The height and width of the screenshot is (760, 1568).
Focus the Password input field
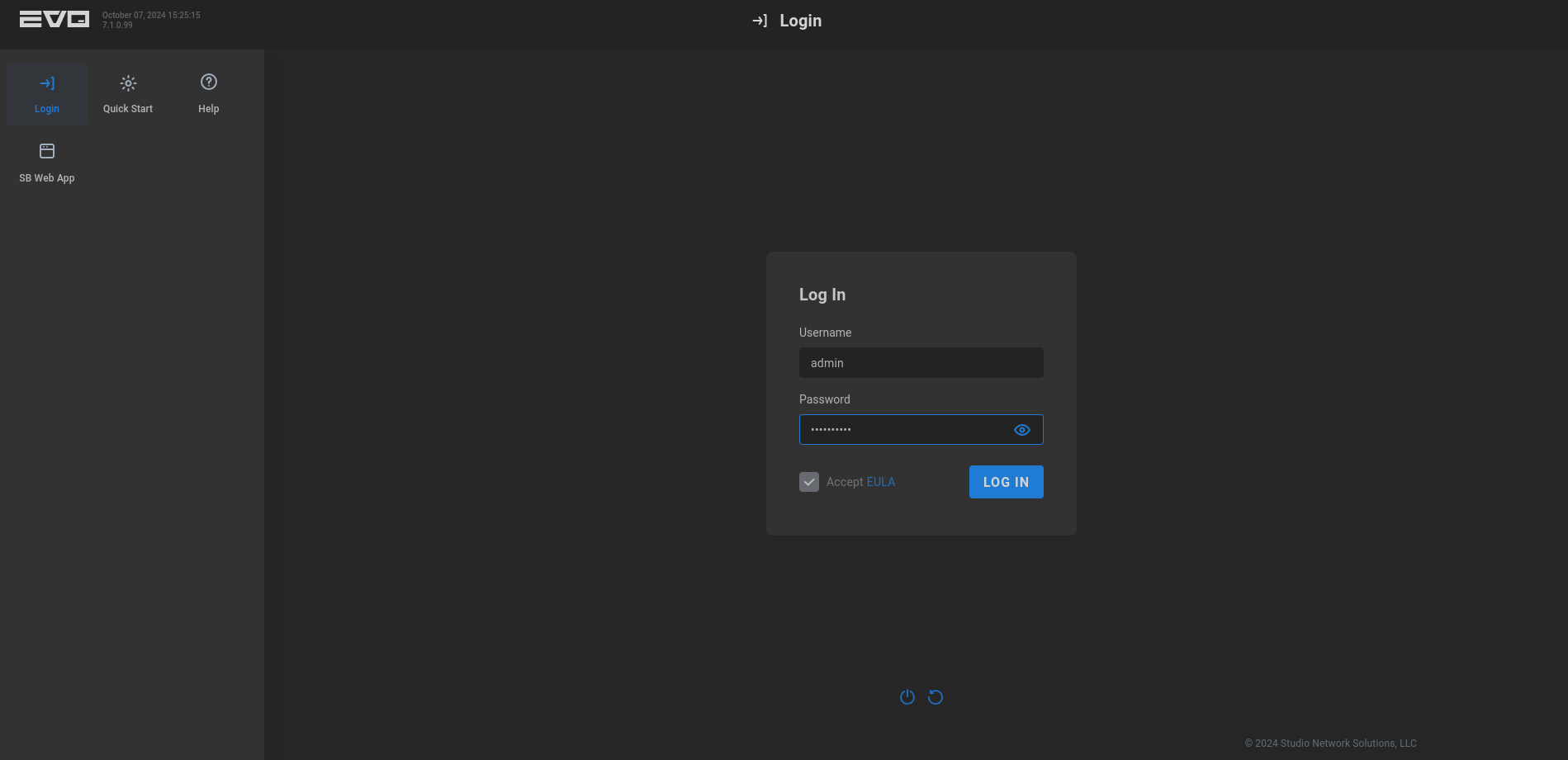click(921, 430)
